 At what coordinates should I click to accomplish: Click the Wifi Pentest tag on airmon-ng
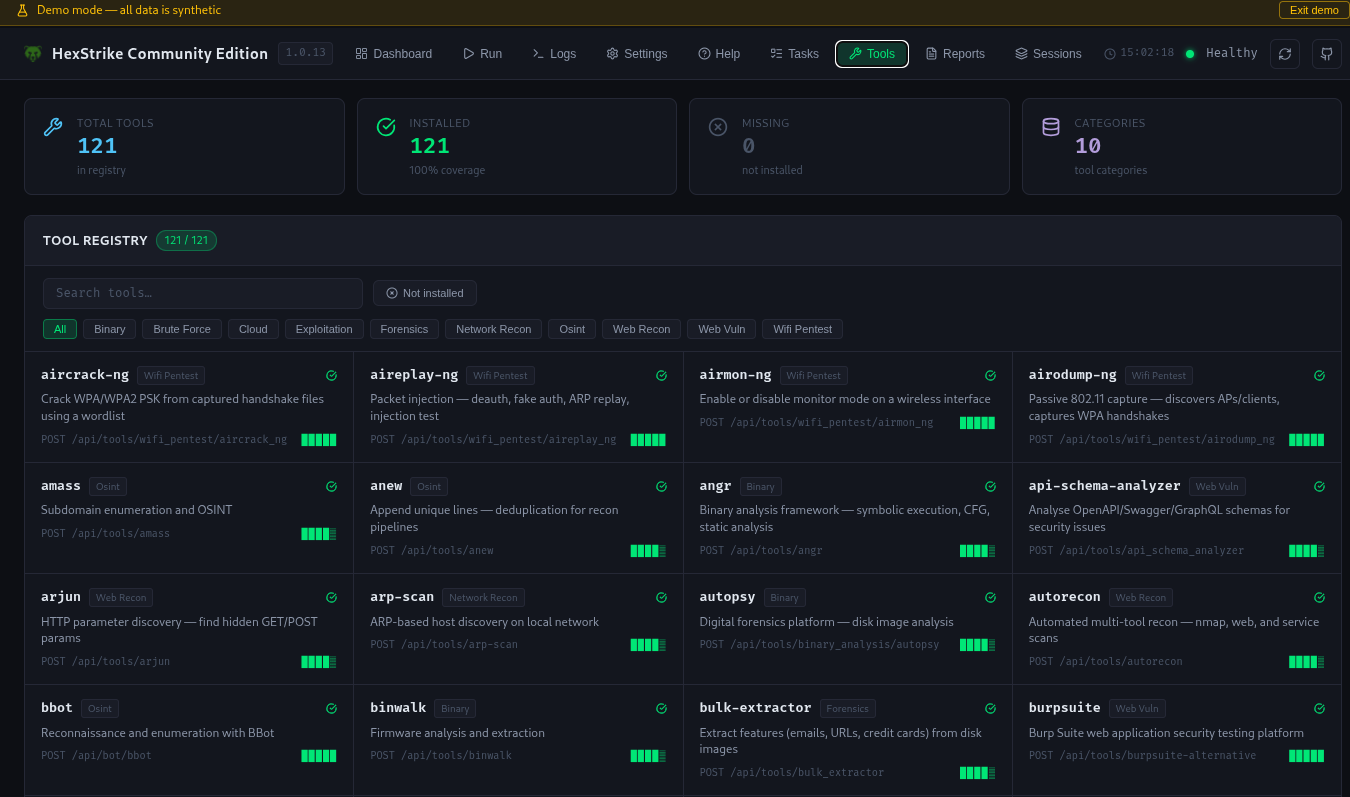pyautogui.click(x=814, y=375)
